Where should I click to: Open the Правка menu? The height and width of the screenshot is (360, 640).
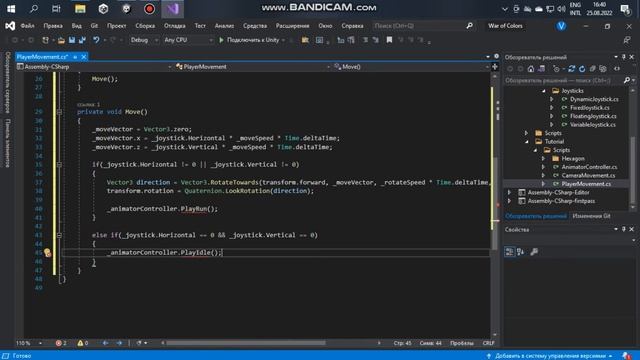tap(53, 26)
